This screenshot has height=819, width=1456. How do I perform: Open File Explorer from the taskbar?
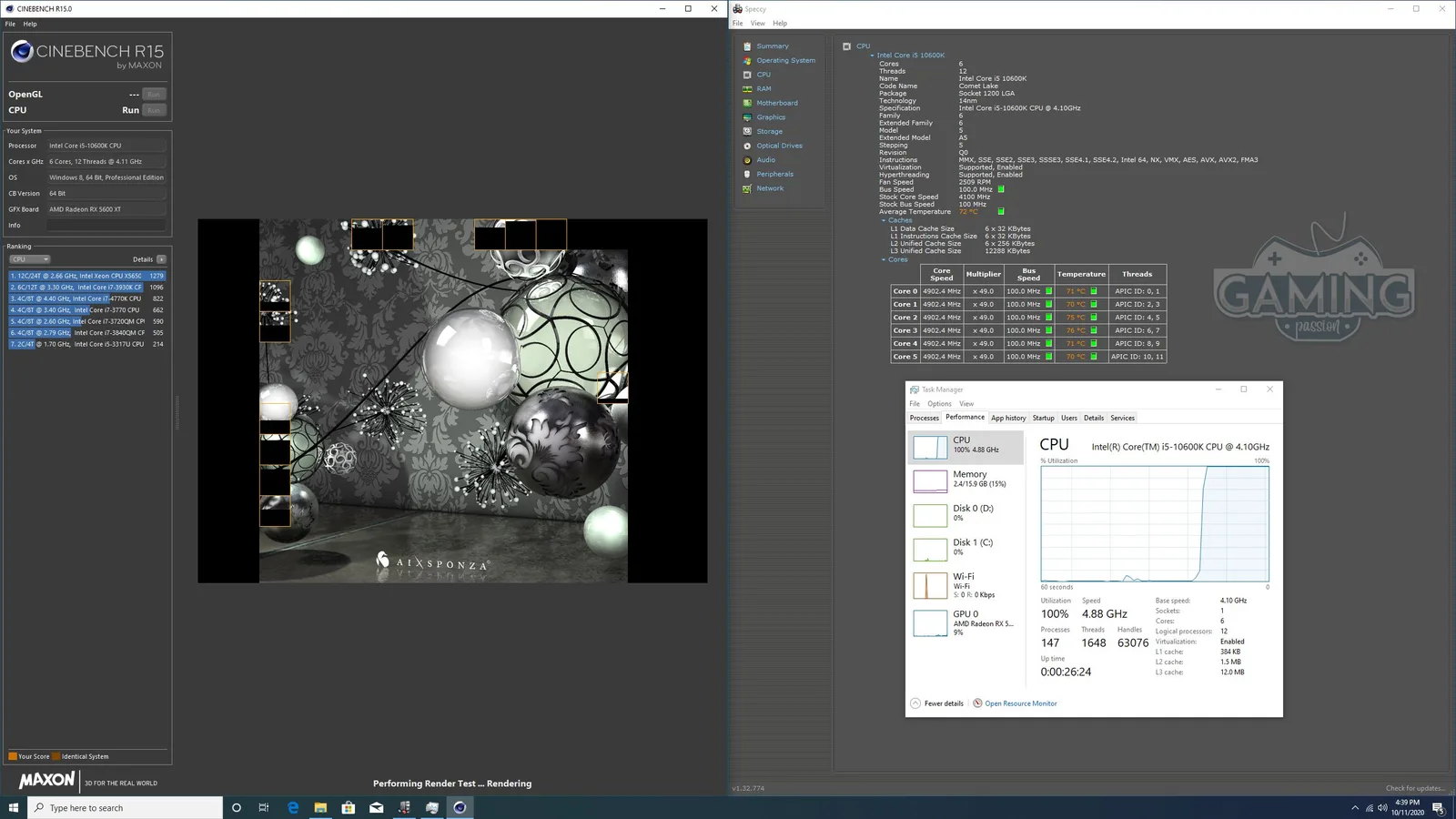tap(320, 807)
